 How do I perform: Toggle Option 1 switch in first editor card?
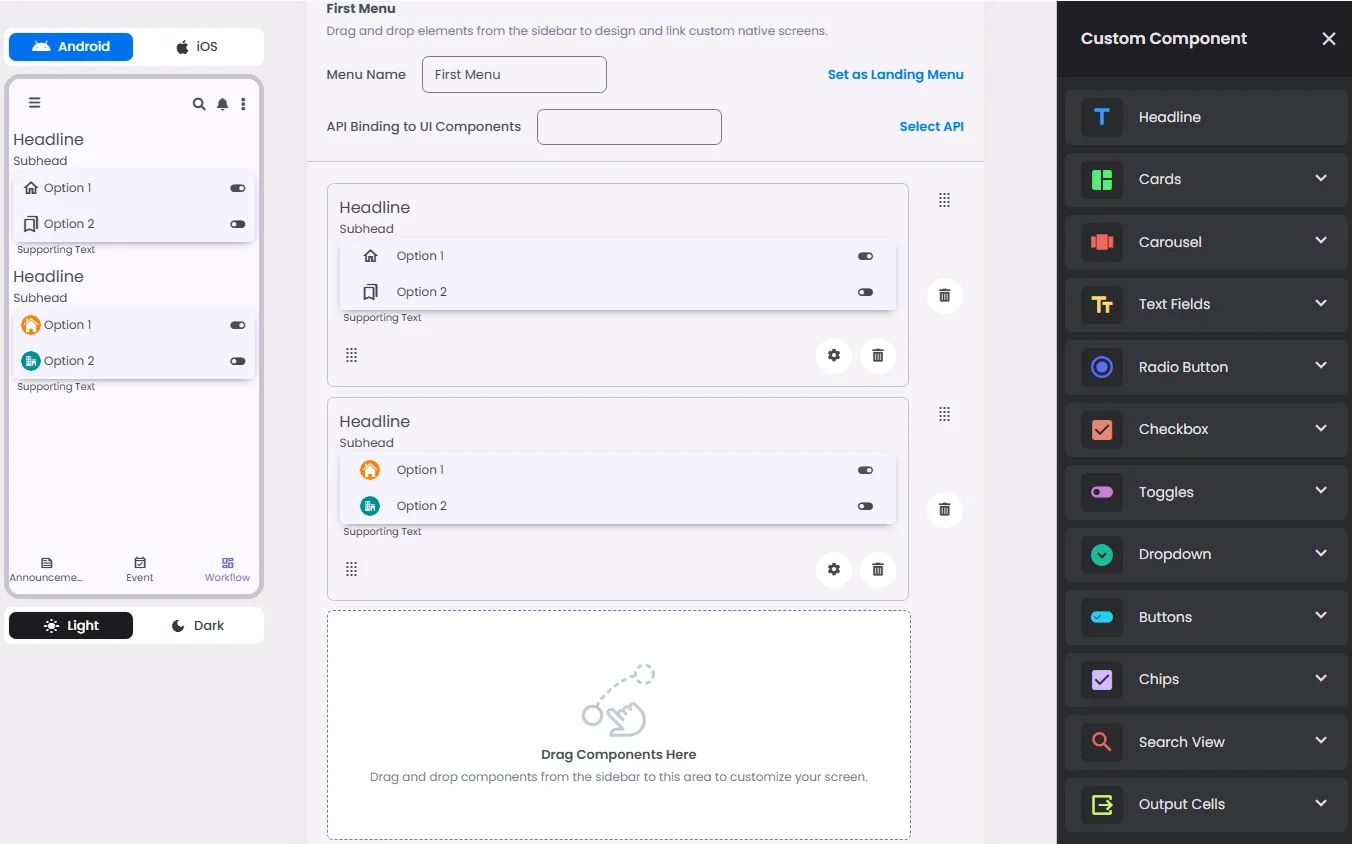pyautogui.click(x=865, y=256)
